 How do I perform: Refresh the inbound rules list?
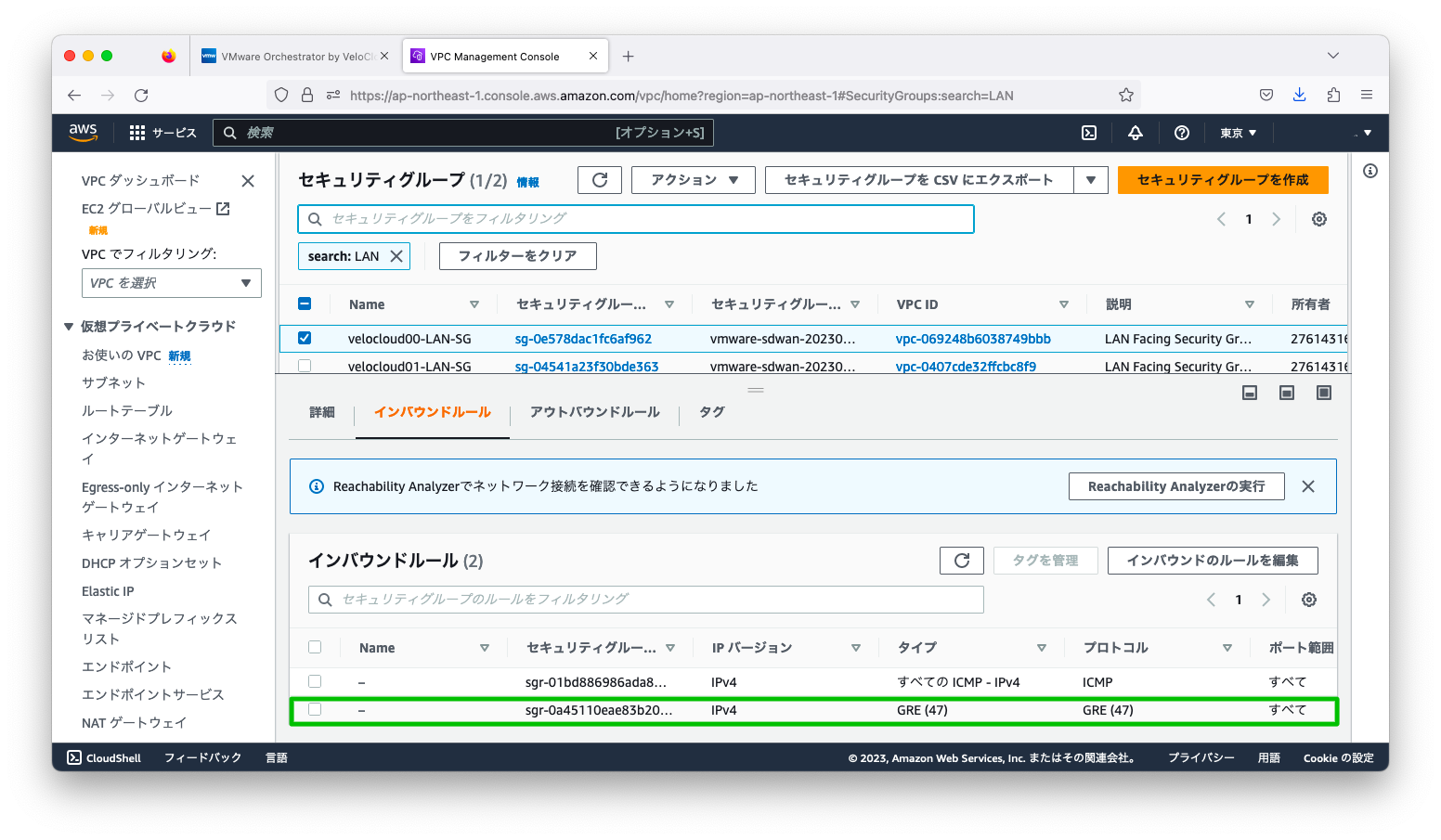(x=962, y=561)
